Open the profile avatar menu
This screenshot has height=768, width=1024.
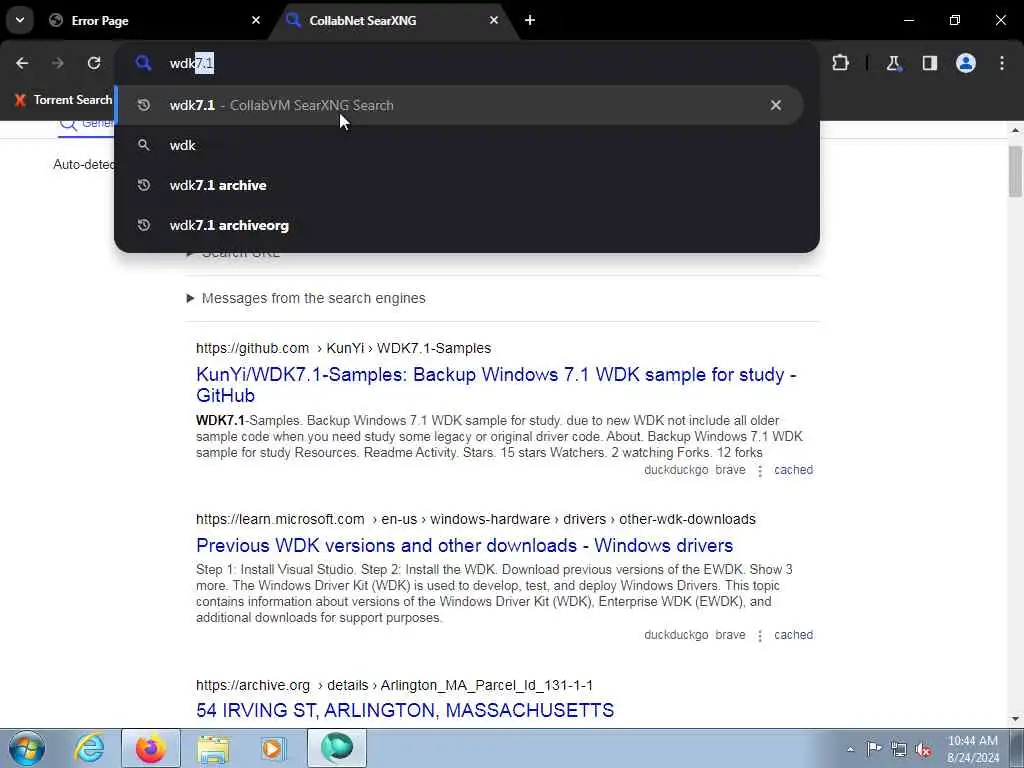click(x=966, y=63)
